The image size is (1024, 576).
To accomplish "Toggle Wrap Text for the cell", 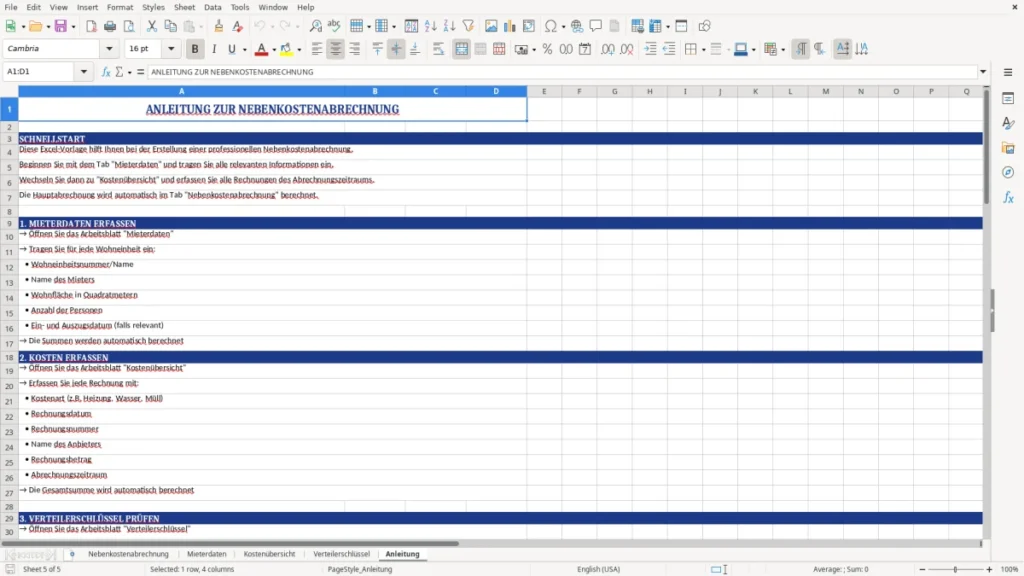I will 438,49.
